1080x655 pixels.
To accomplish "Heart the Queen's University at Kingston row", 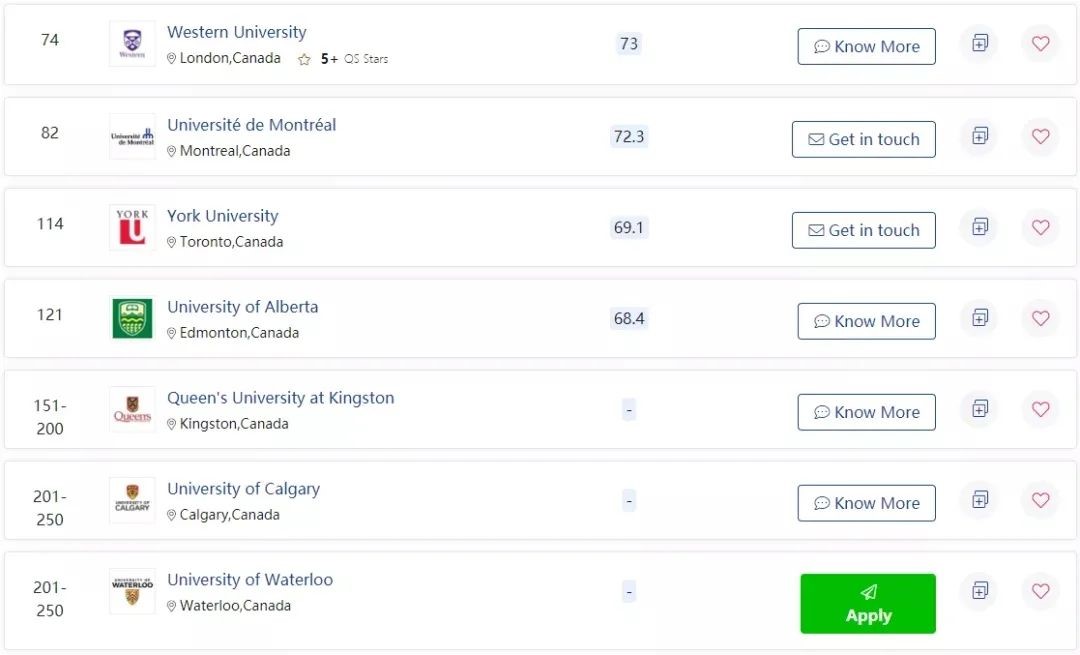I will tap(1040, 408).
